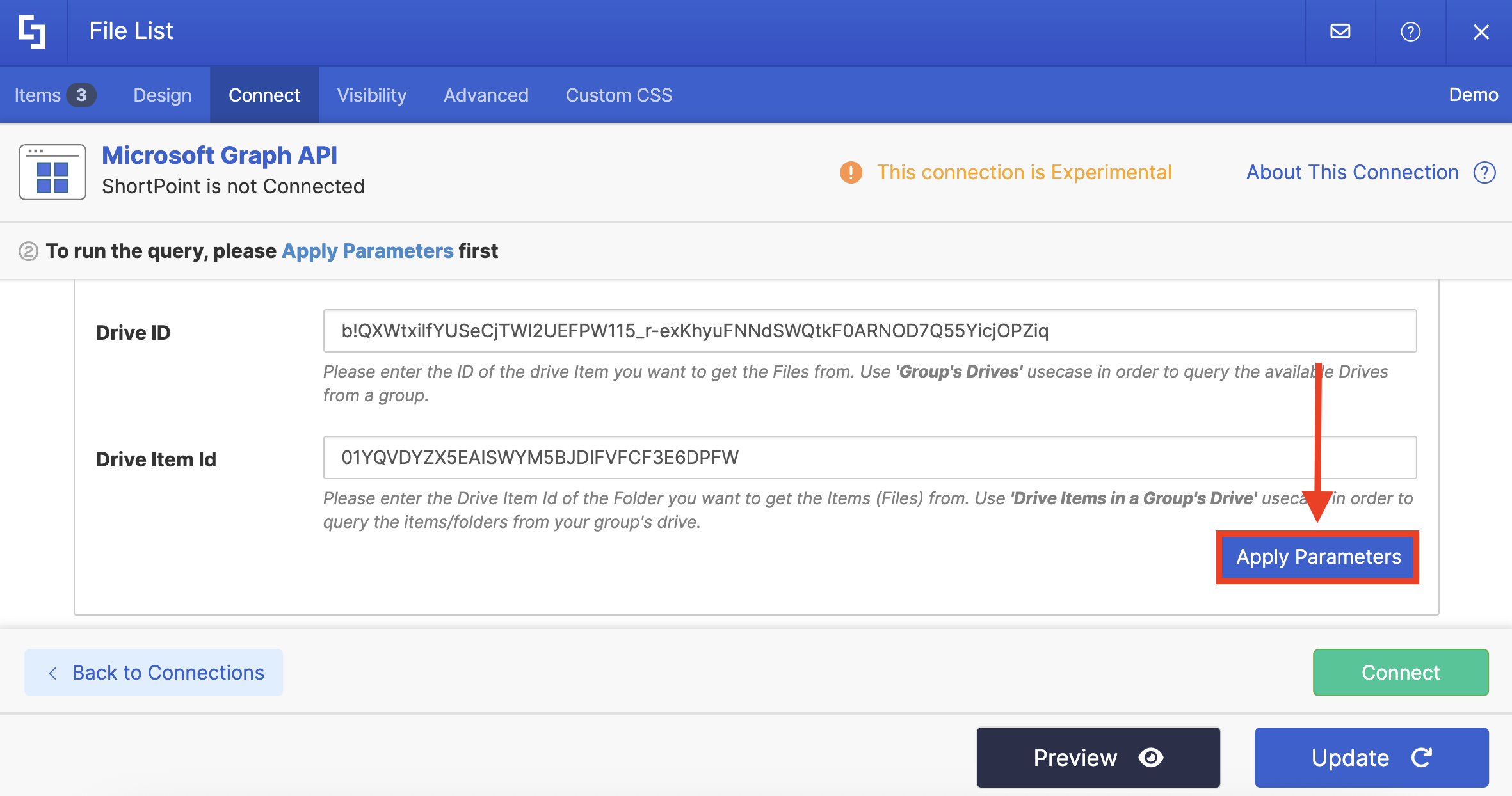Click the Microsoft Graph API connection icon
Image resolution: width=1512 pixels, height=796 pixels.
click(x=52, y=172)
